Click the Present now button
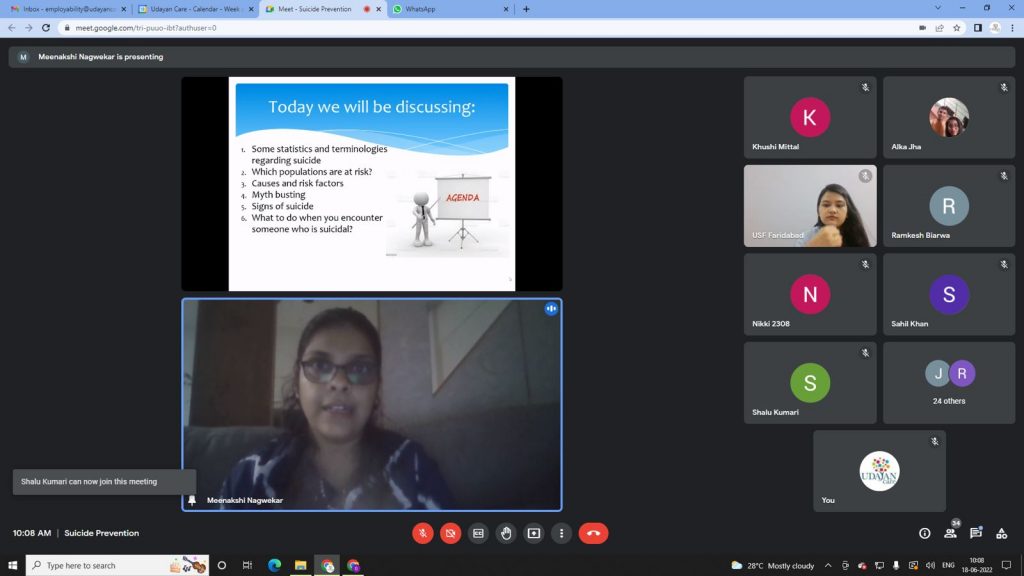This screenshot has height=576, width=1024. coord(534,533)
